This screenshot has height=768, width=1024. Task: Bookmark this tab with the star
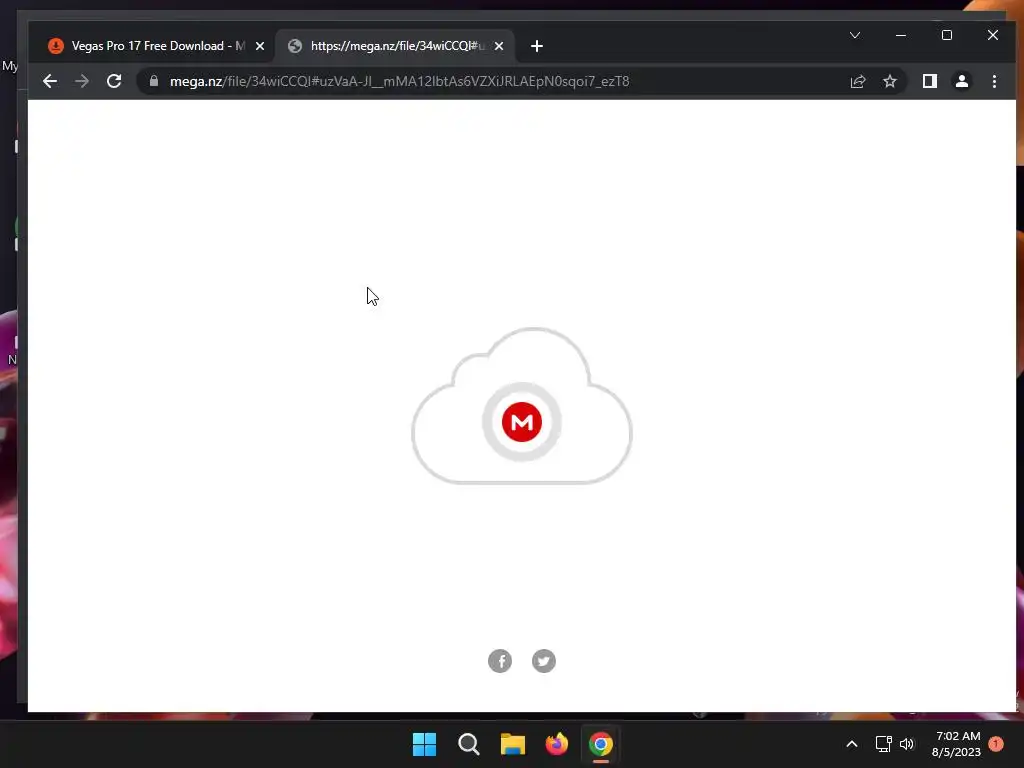point(889,81)
